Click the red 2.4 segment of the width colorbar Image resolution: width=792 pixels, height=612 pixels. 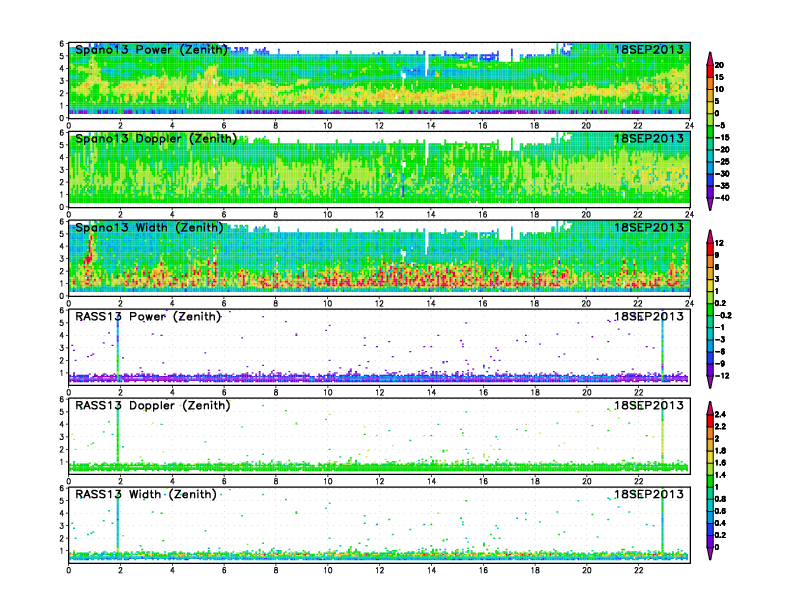[x=710, y=420]
